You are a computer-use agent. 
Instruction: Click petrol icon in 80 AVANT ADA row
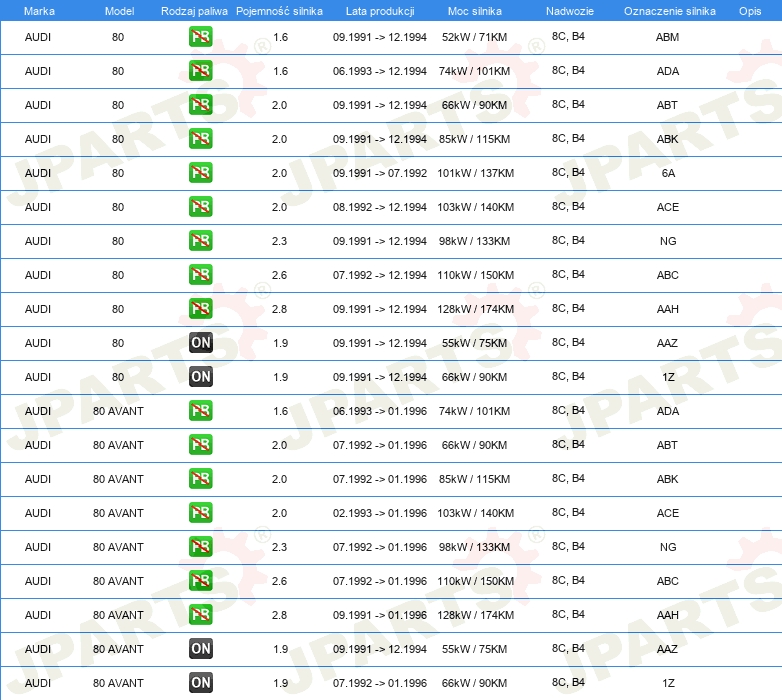tap(200, 411)
